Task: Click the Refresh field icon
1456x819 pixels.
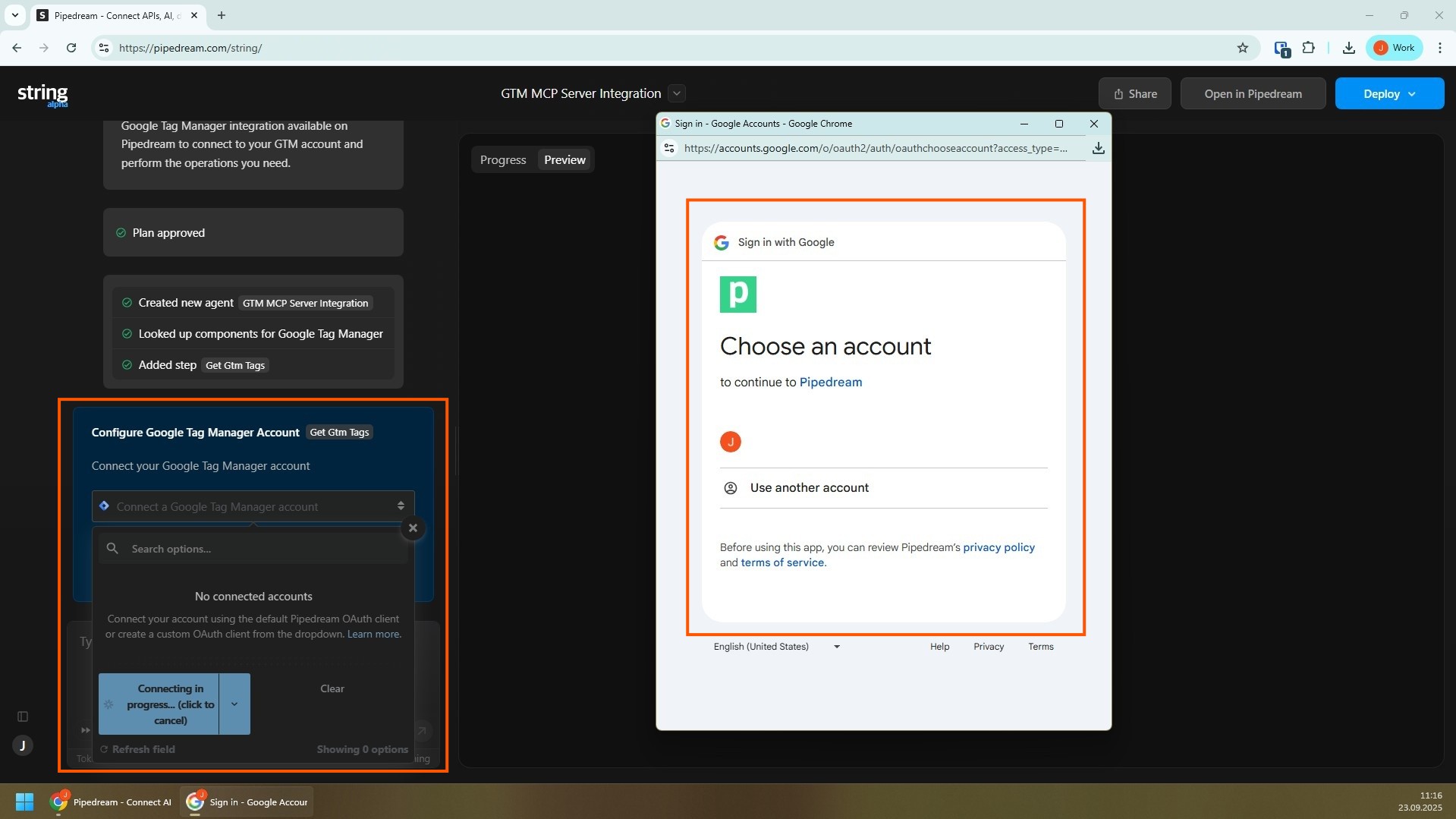Action: click(x=105, y=749)
